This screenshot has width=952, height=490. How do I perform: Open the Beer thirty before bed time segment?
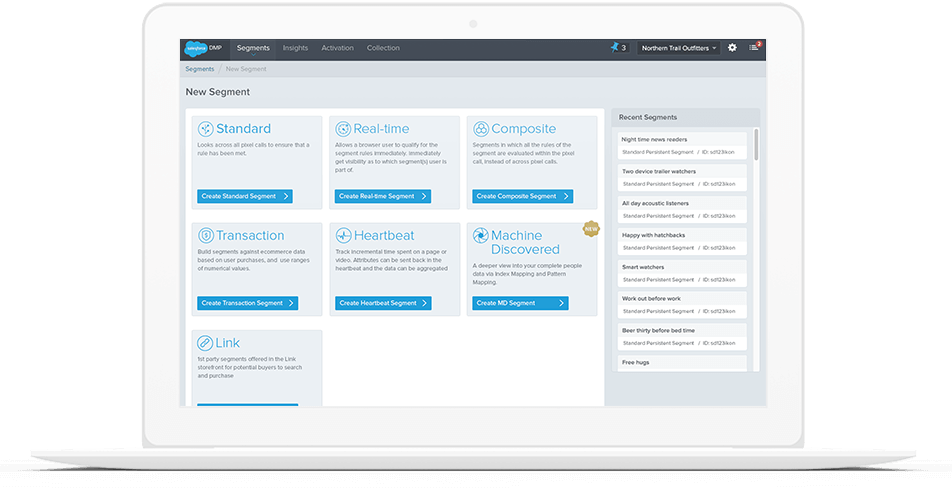pyautogui.click(x=682, y=337)
